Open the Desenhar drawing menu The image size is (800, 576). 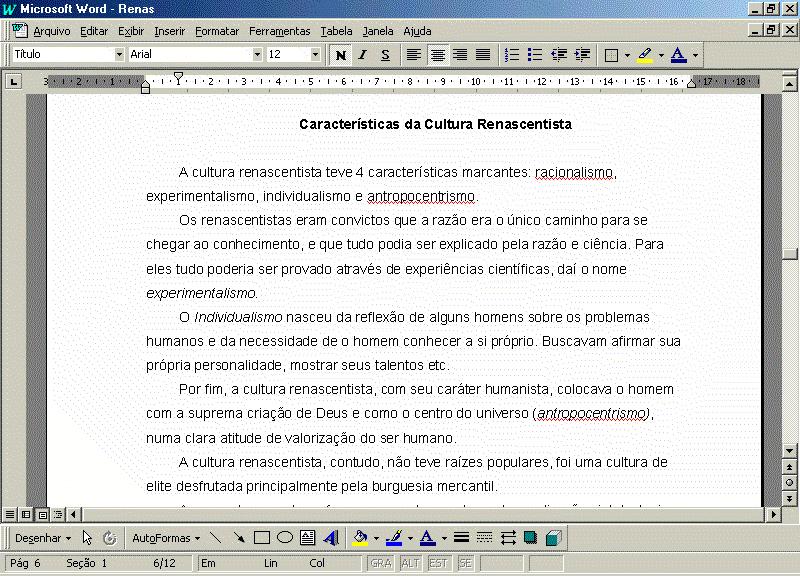[x=43, y=538]
